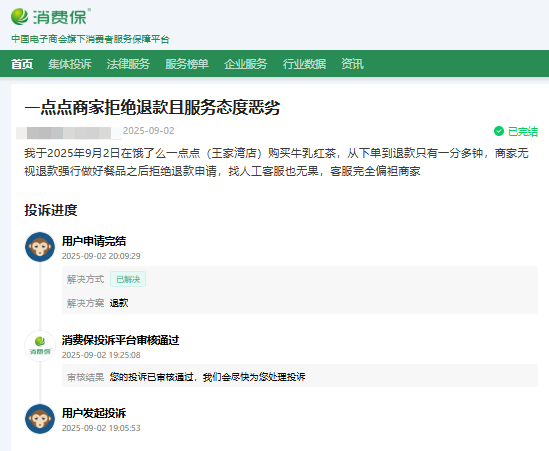
Task: Open 企业服务 from the green menu
Action: 245,64
